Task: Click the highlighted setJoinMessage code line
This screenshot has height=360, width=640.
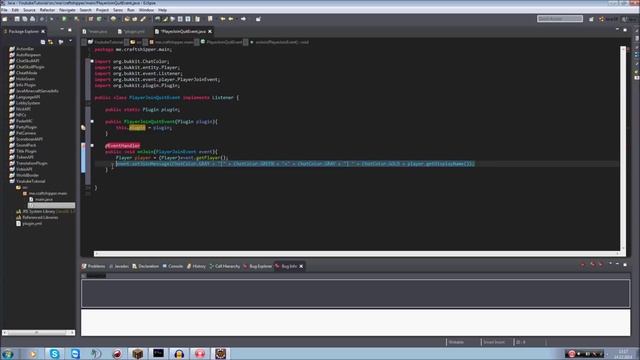Action: pos(295,164)
